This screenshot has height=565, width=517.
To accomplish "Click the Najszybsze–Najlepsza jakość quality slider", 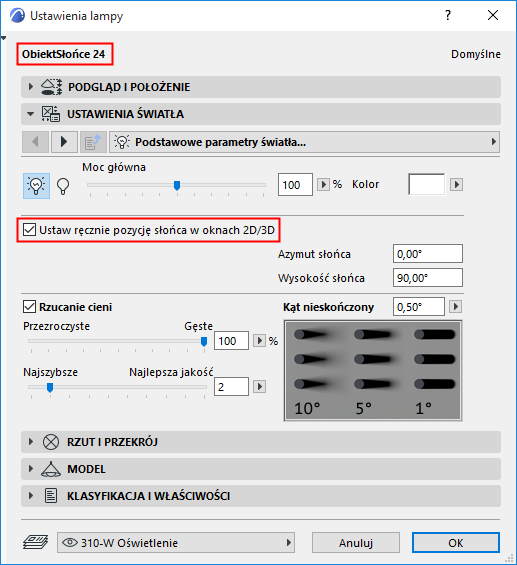I will tap(117, 387).
